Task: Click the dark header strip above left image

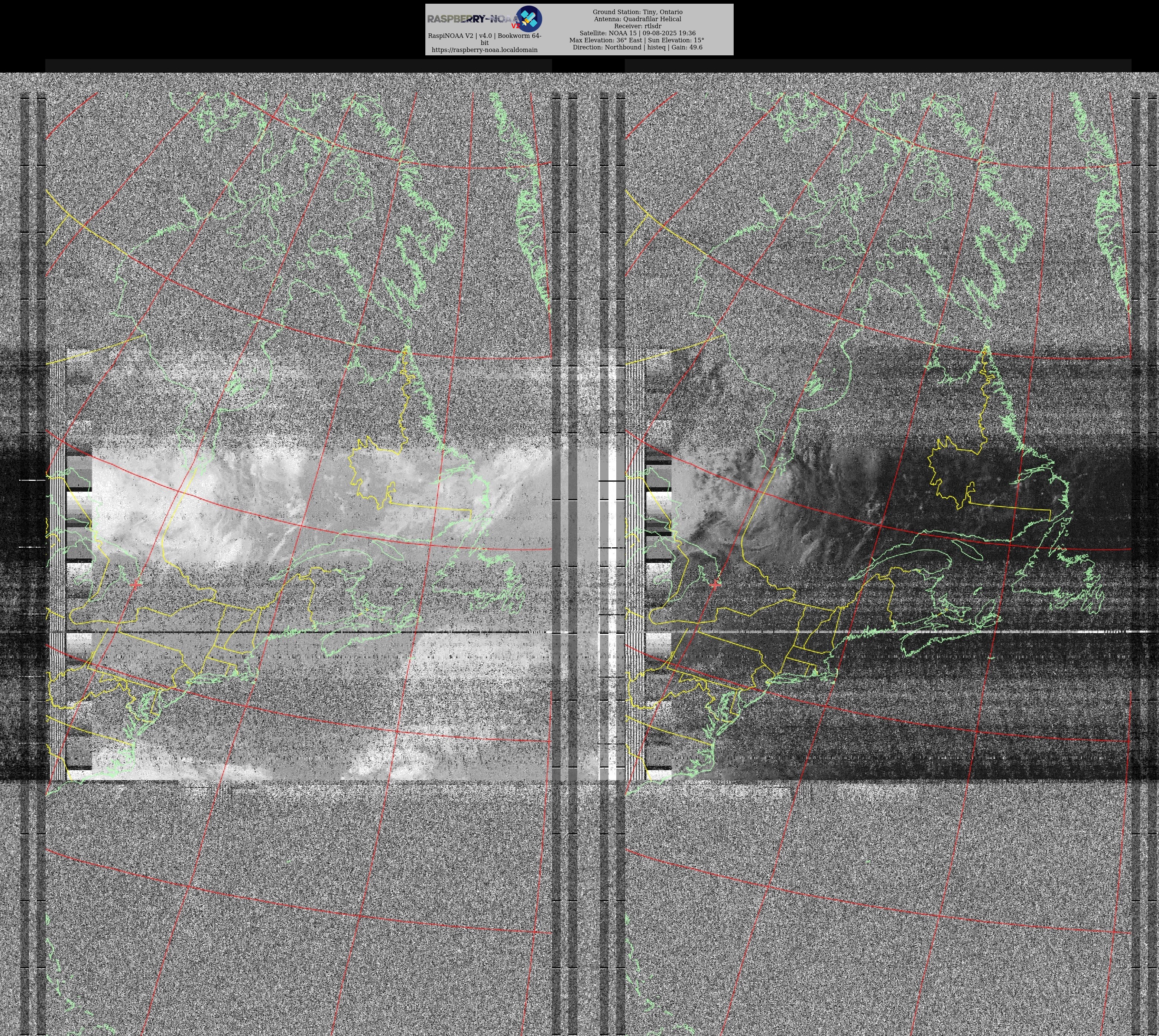Action: (x=298, y=65)
